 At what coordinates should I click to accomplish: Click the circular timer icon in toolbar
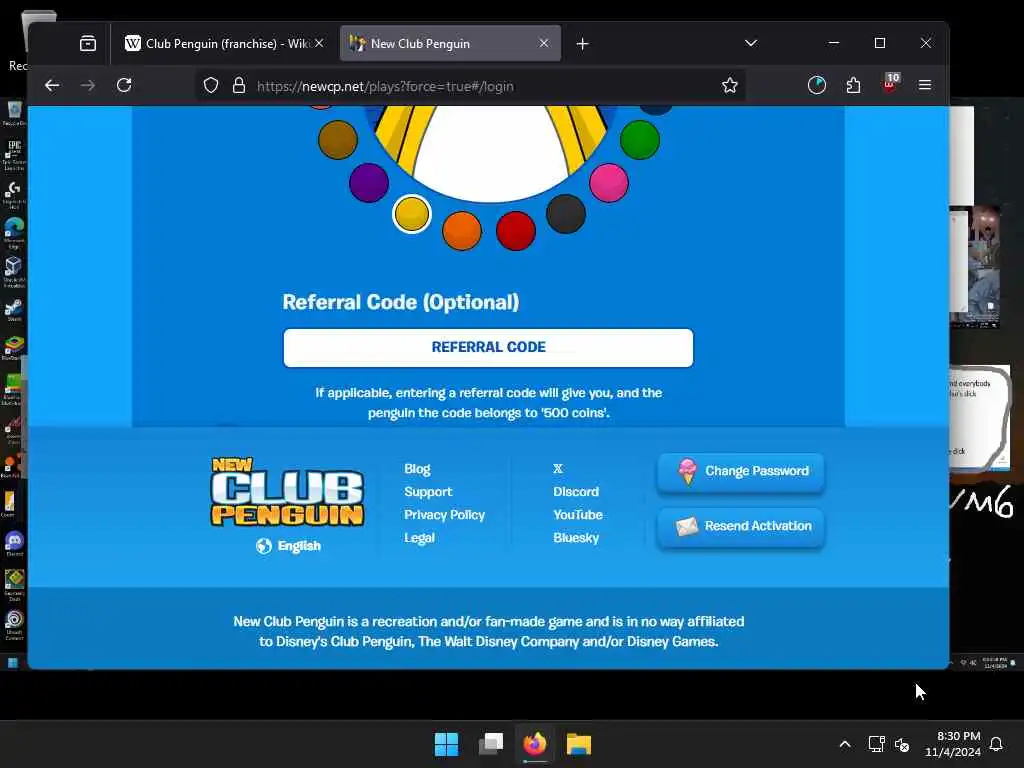pyautogui.click(x=817, y=86)
